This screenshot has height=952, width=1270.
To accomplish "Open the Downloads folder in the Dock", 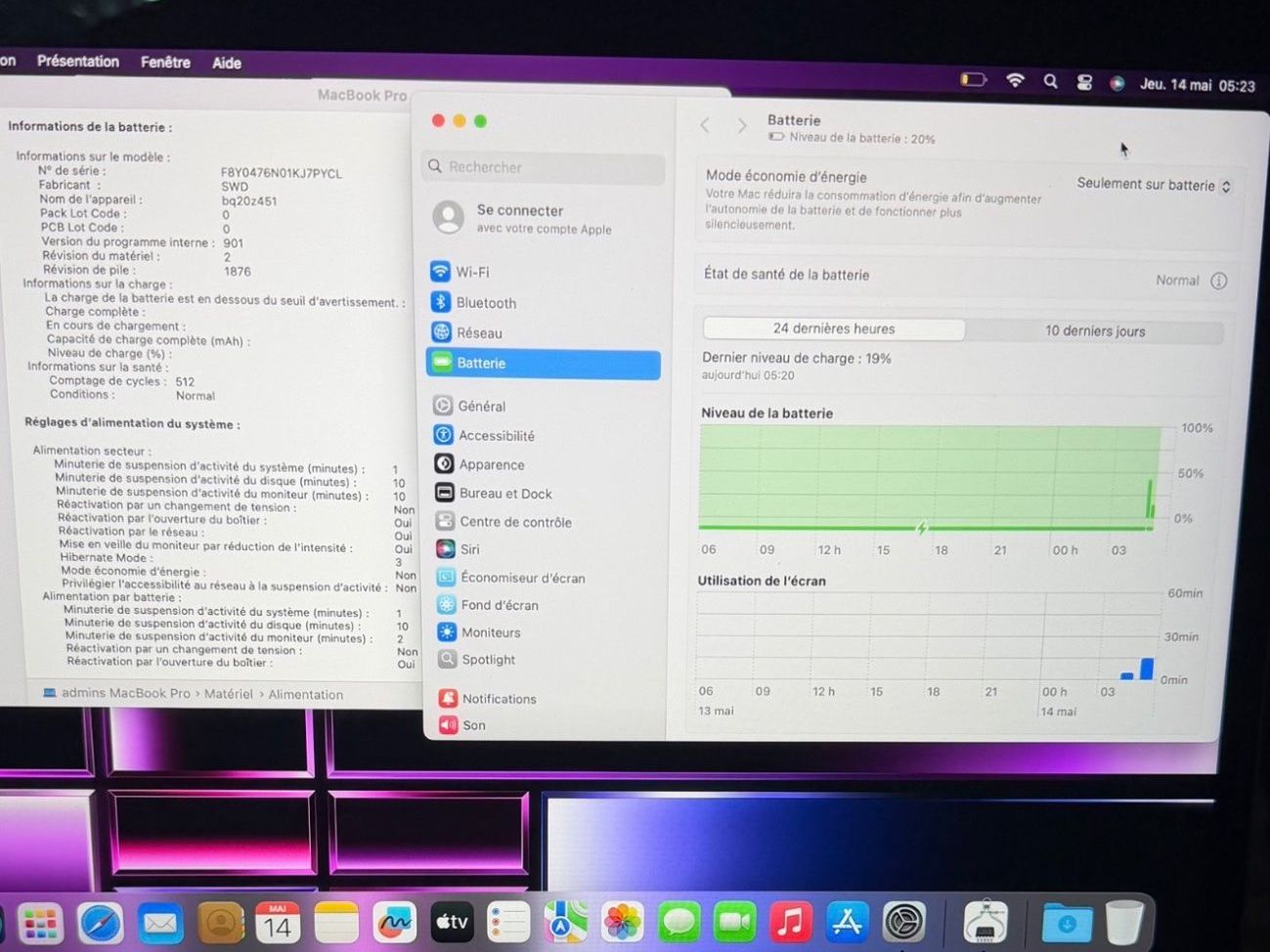I will 1067,922.
